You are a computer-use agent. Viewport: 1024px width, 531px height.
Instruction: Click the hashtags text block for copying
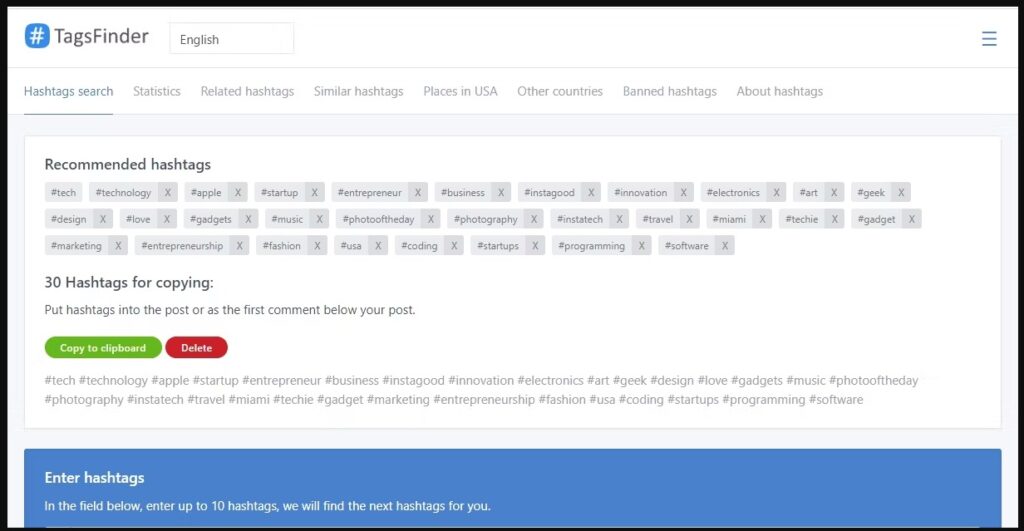(x=480, y=390)
